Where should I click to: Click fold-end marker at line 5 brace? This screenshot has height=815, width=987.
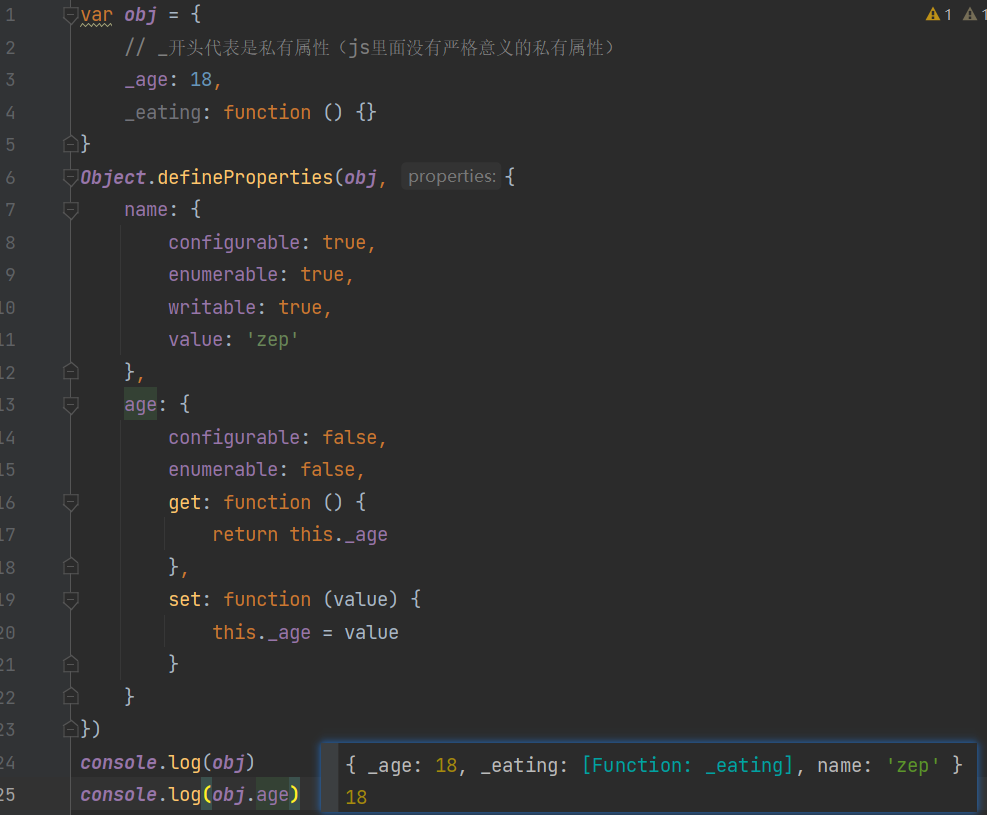(x=70, y=144)
